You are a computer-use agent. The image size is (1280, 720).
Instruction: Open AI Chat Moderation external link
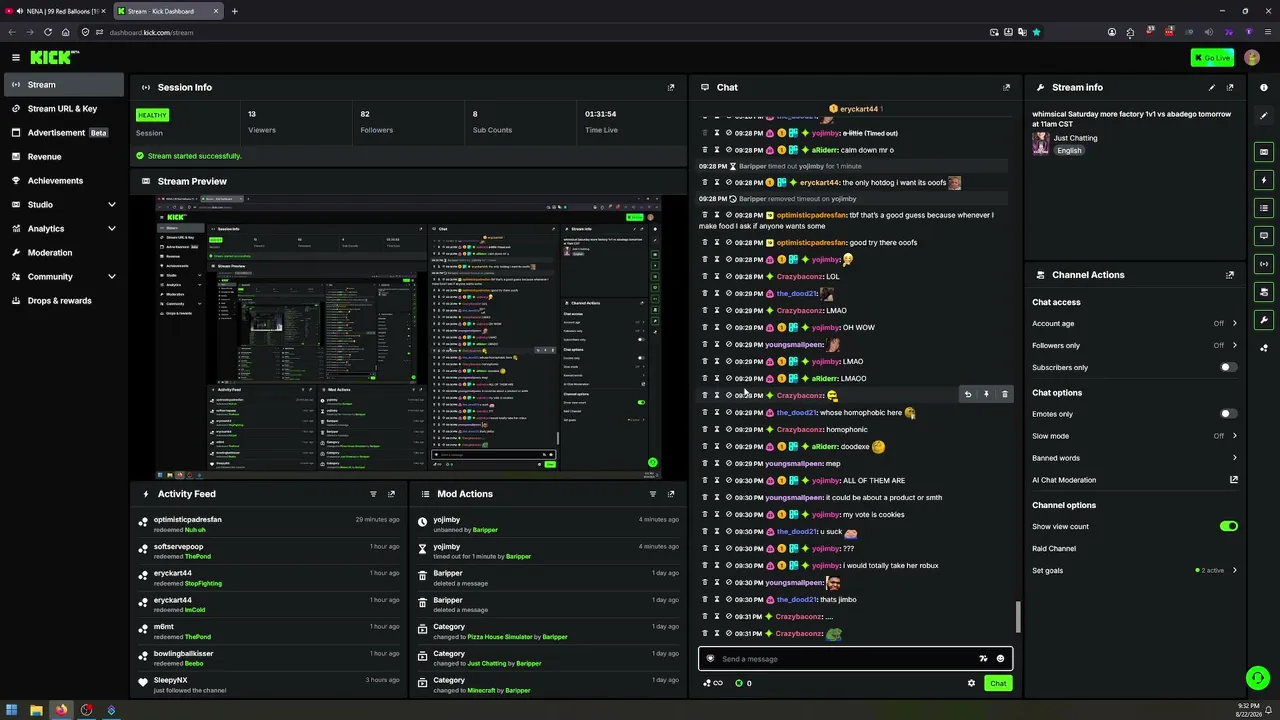pyautogui.click(x=1234, y=480)
